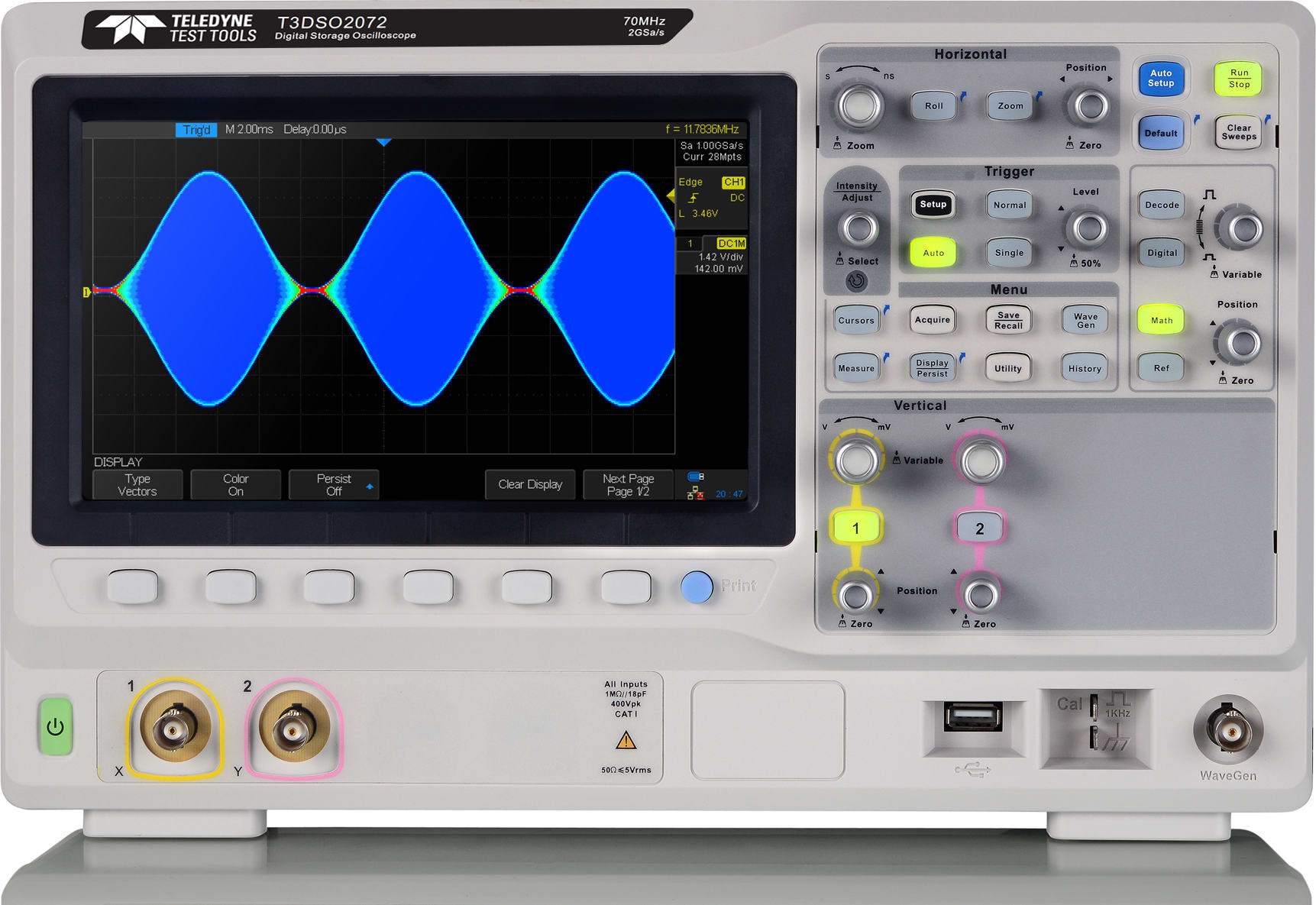Open Type Vectors softkey menu
This screenshot has width=1316, height=905.
[137, 485]
